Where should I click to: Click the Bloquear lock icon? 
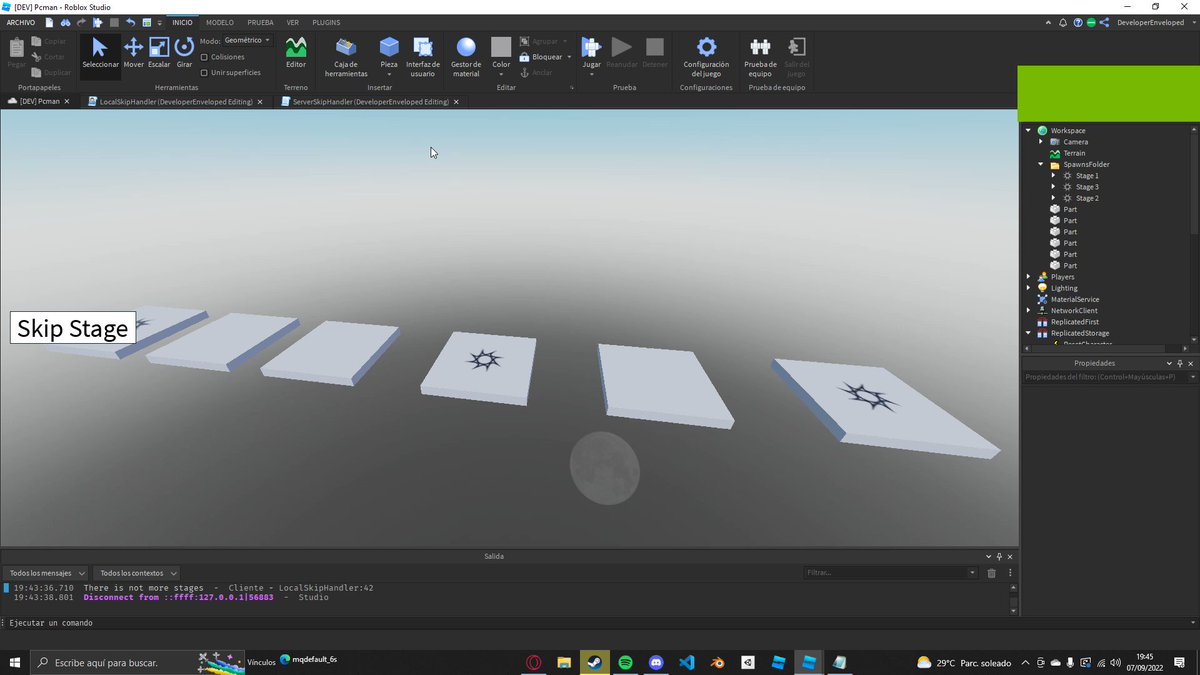(x=525, y=57)
